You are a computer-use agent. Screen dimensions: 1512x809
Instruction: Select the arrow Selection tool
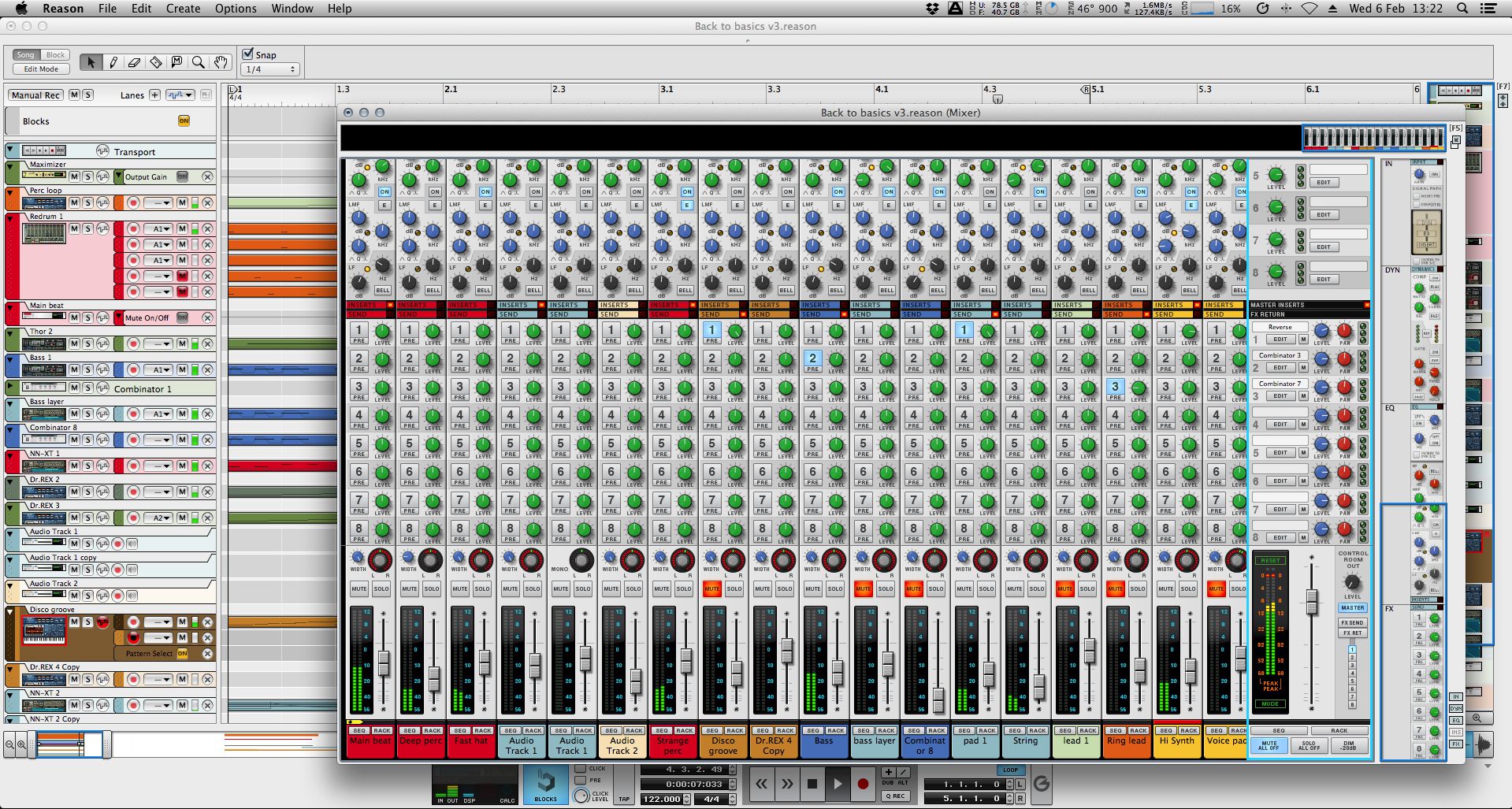pos(91,61)
